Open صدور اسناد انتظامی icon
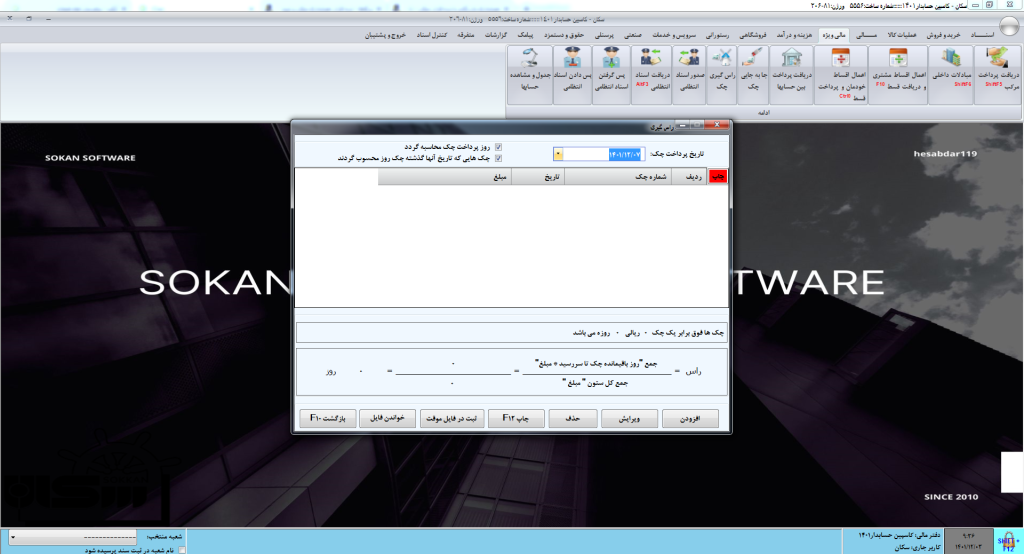1024x554 pixels. [x=689, y=74]
